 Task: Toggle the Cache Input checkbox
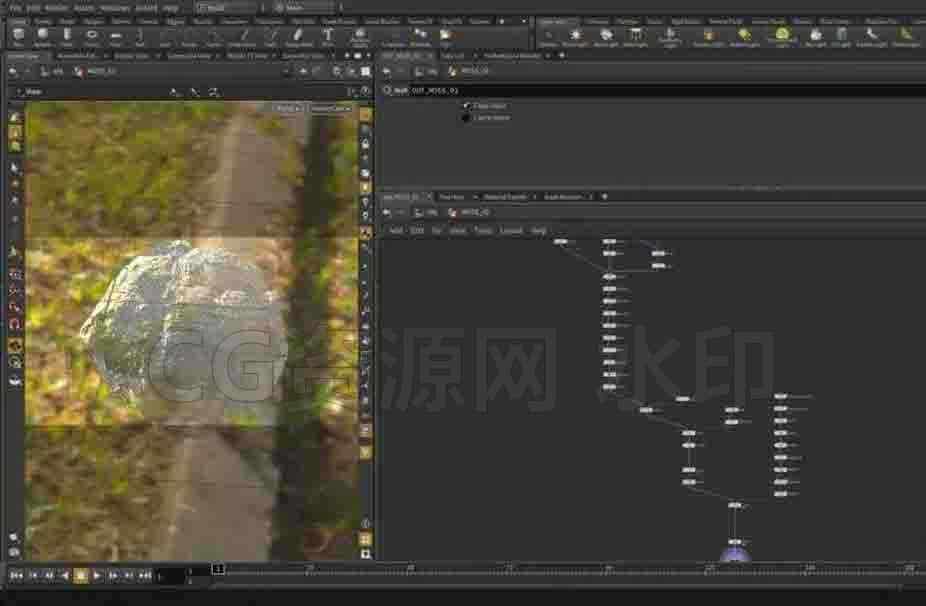click(467, 118)
